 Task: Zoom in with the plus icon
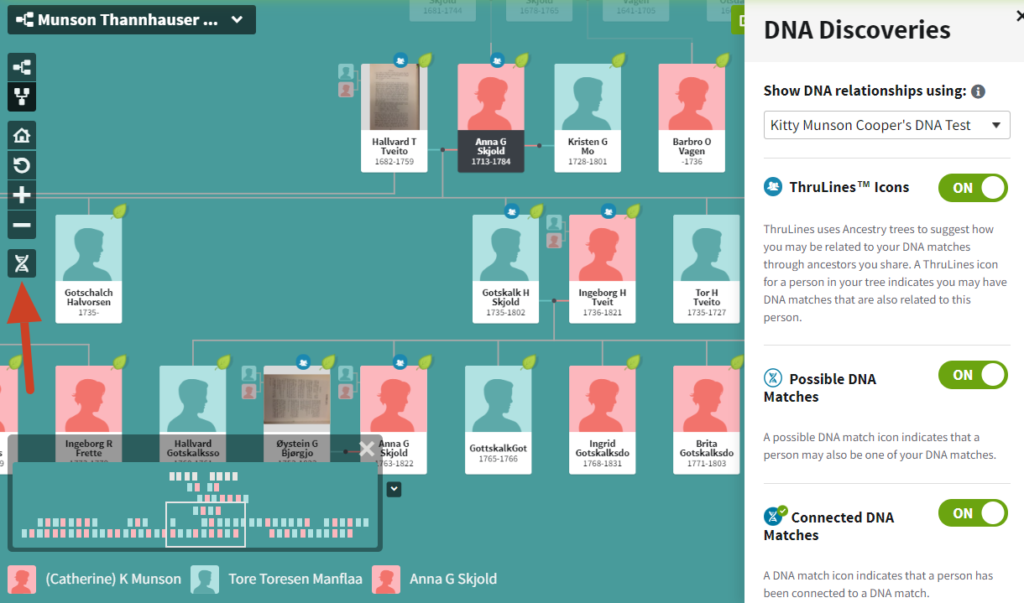22,195
